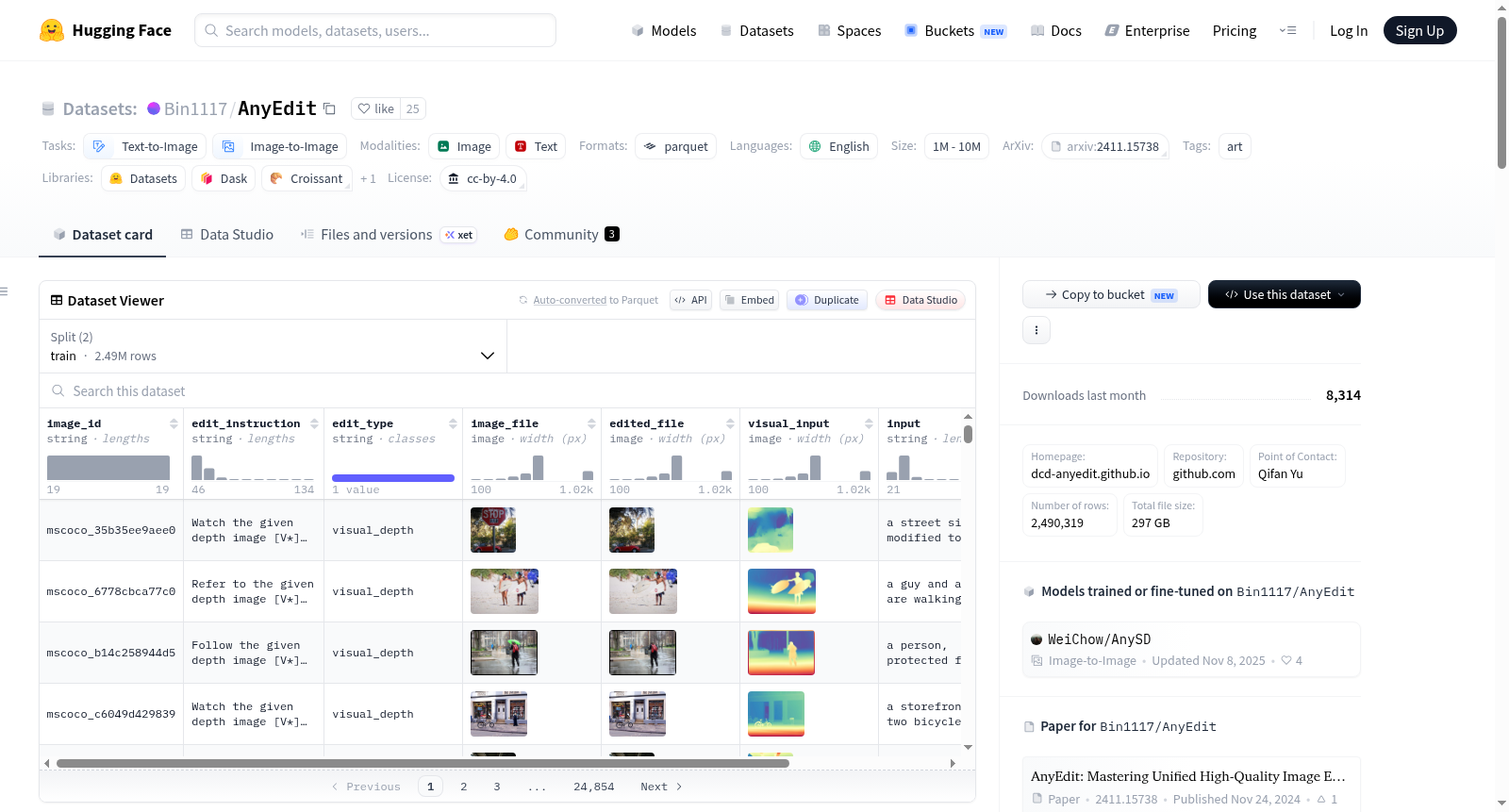
Task: Toggle sort on image_id column
Action: [174, 423]
